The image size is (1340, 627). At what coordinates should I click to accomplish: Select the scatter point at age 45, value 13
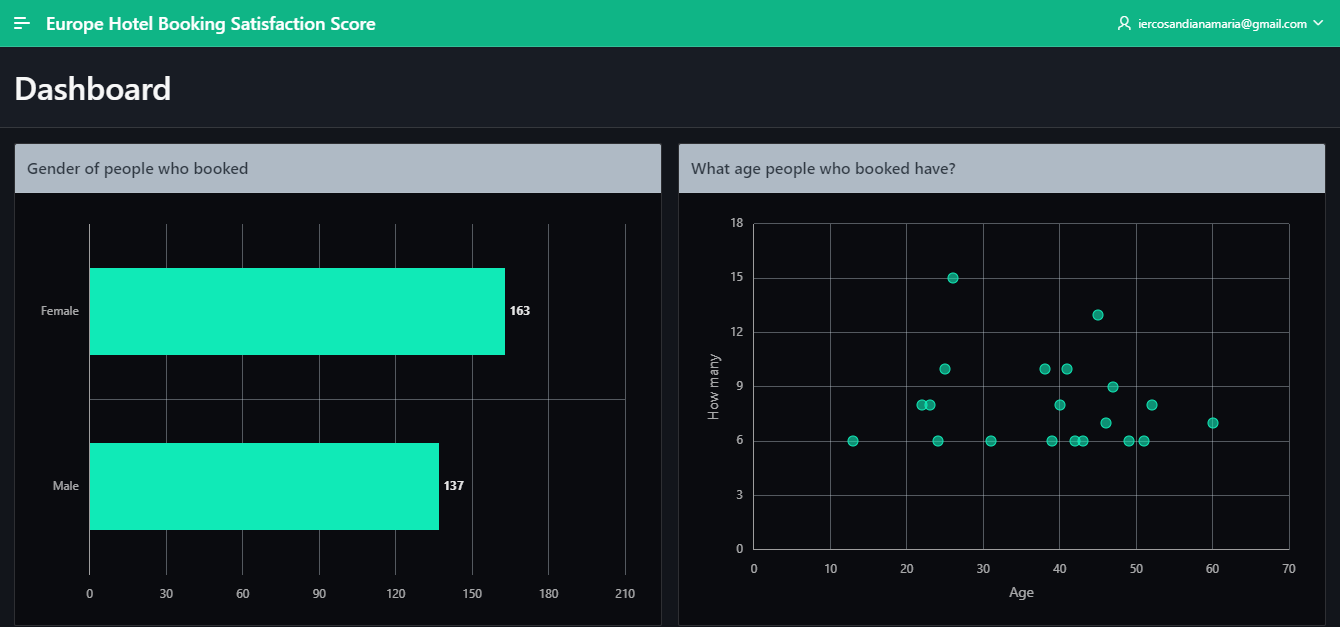tap(1098, 315)
